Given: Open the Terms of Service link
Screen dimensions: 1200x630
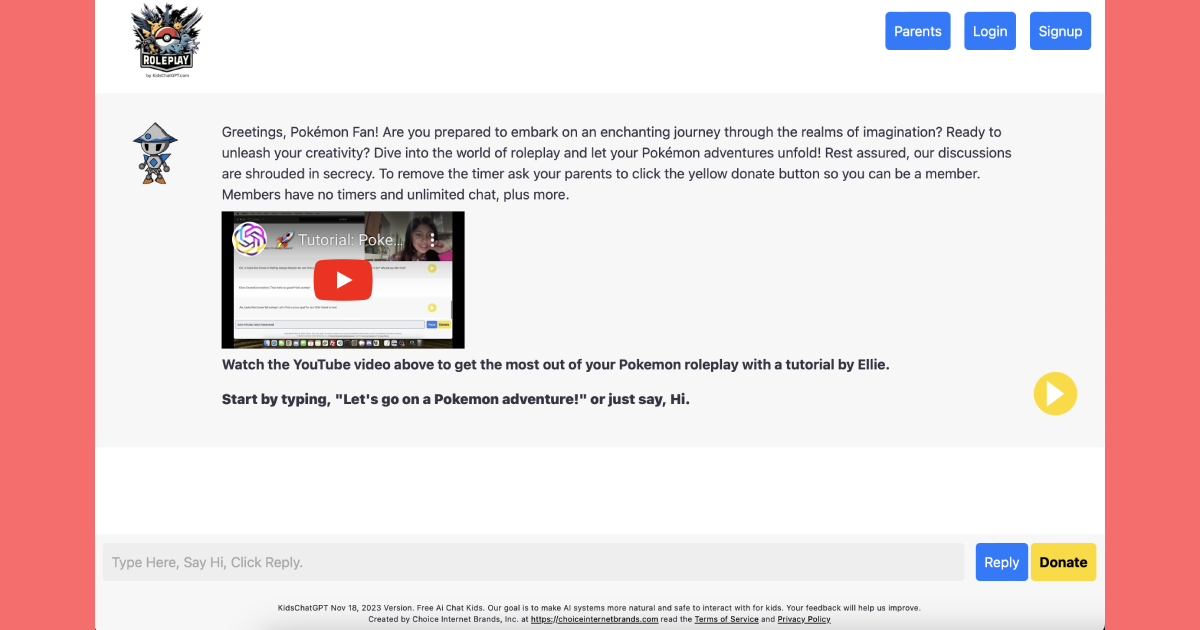Looking at the screenshot, I should tap(727, 619).
